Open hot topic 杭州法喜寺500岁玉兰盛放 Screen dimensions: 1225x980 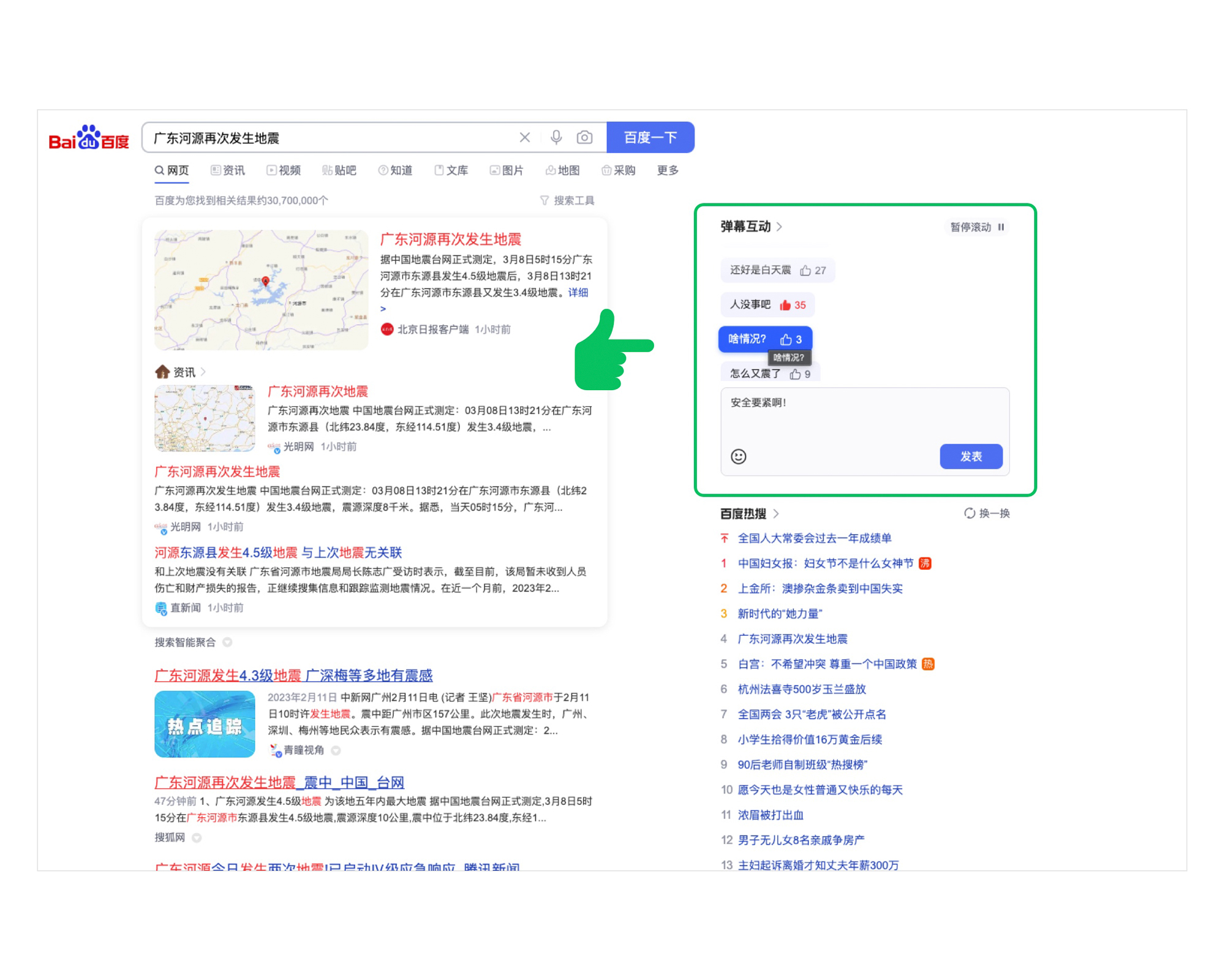click(x=801, y=689)
